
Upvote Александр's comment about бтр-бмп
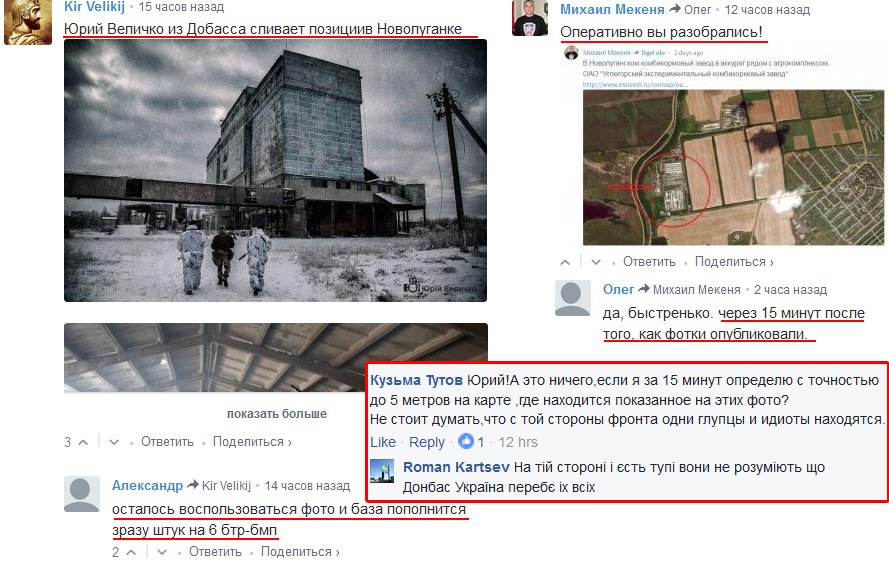click(131, 552)
